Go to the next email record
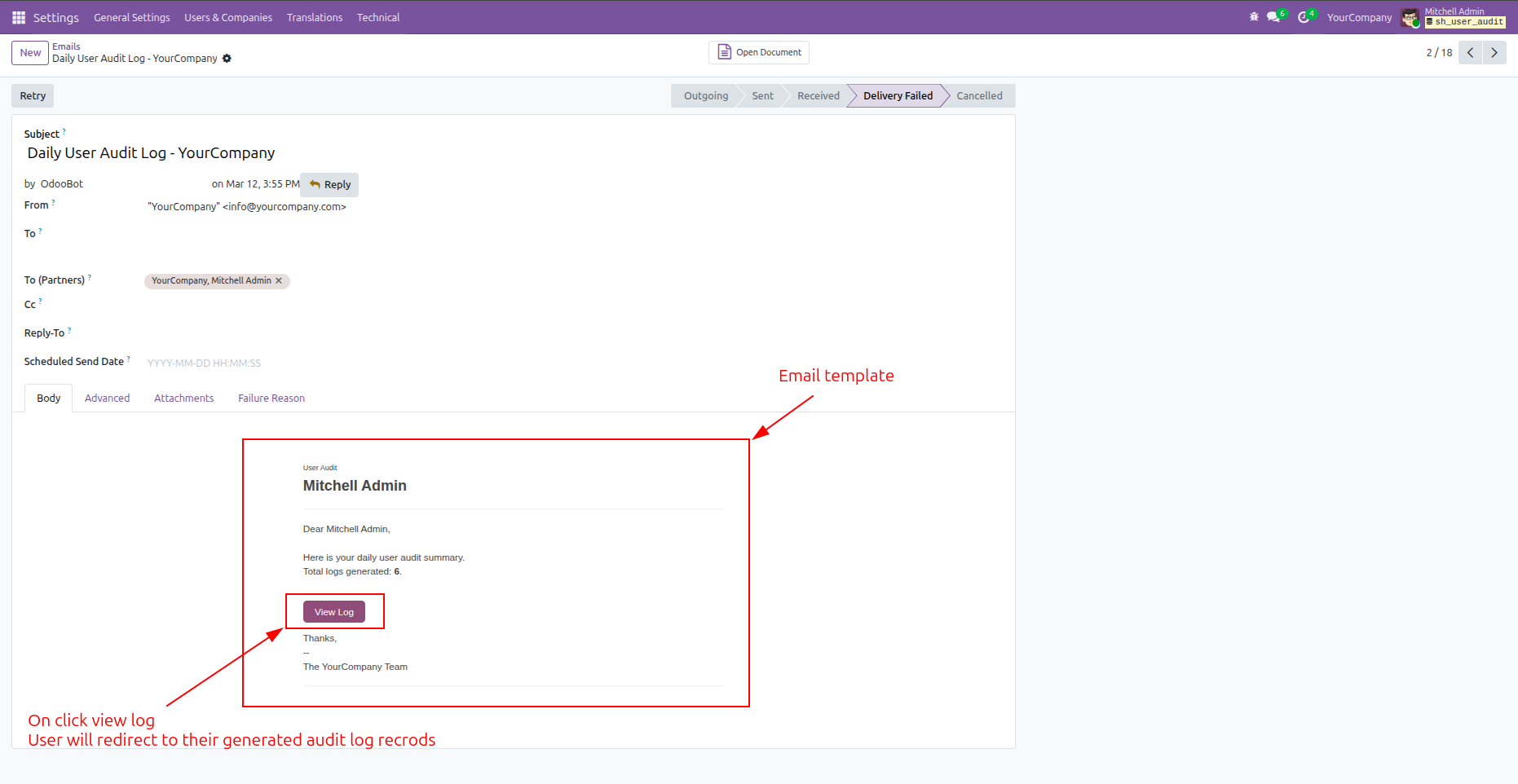The image size is (1518, 784). click(1494, 53)
